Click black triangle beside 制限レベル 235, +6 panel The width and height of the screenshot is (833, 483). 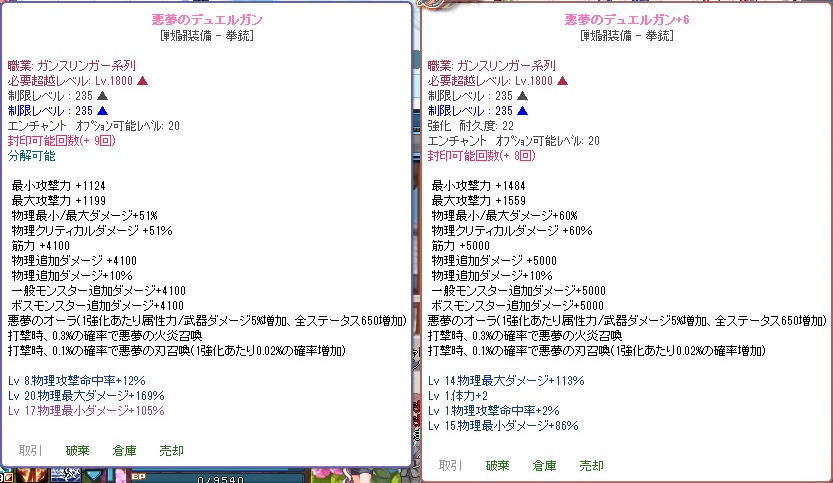[522, 96]
